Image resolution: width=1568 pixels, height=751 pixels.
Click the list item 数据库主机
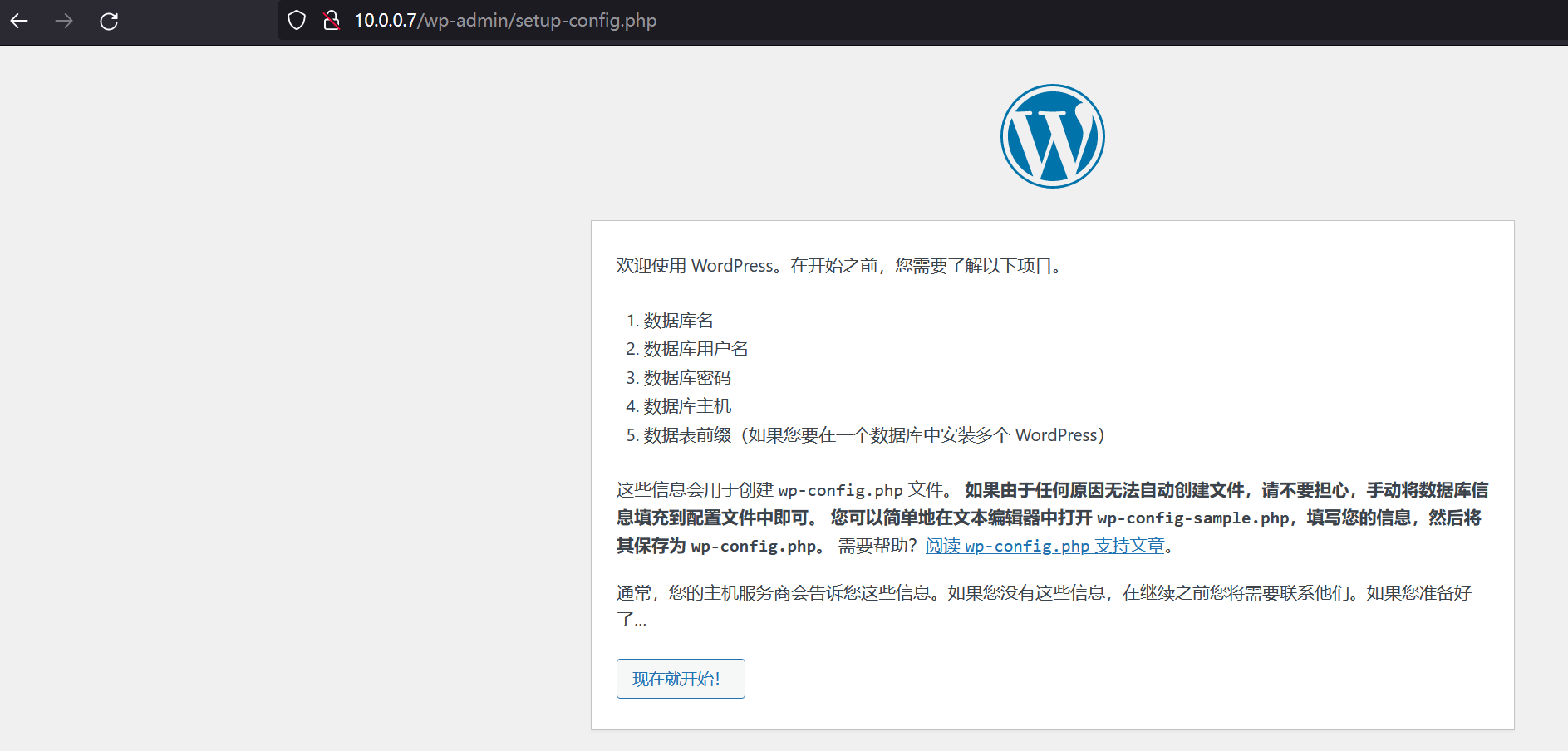tap(687, 406)
